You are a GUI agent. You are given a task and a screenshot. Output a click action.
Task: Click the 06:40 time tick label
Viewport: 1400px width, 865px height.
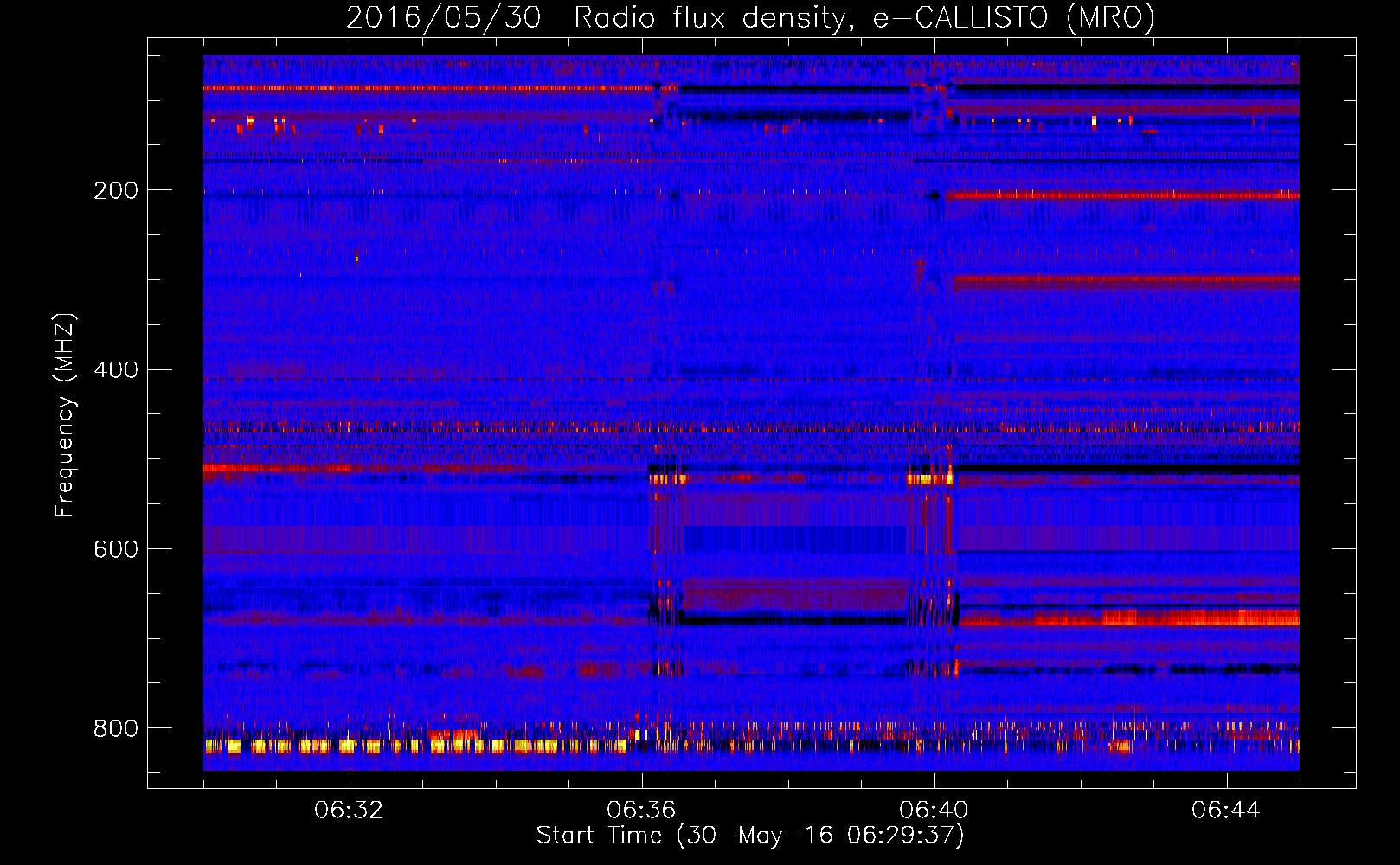pos(934,811)
